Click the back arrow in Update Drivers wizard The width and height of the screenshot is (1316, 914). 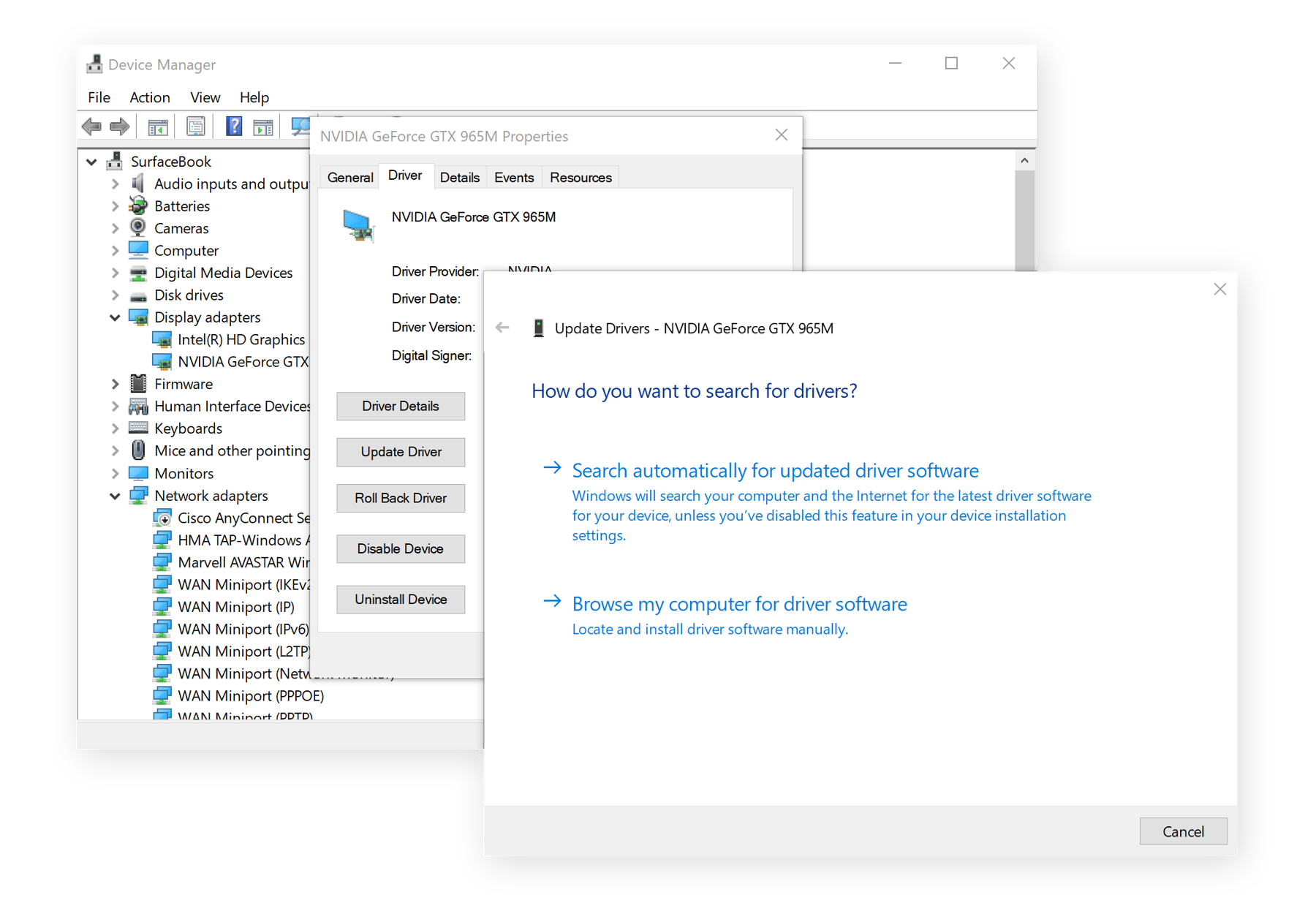(502, 328)
